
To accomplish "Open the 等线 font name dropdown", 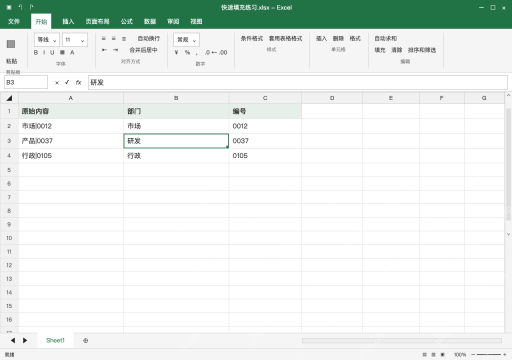I will [x=47, y=40].
